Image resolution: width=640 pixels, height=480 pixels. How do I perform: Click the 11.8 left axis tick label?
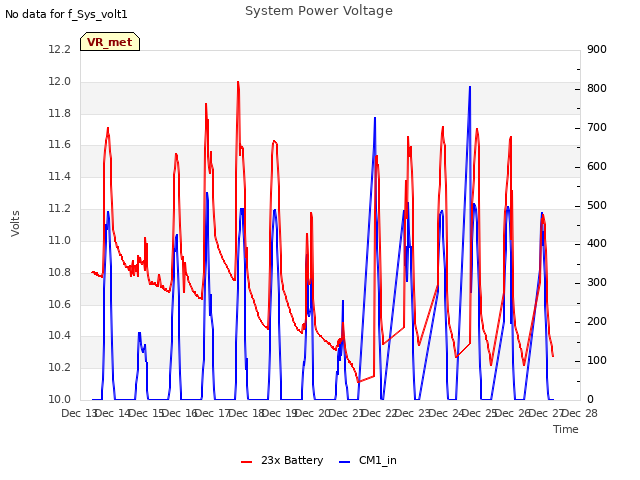tap(60, 113)
